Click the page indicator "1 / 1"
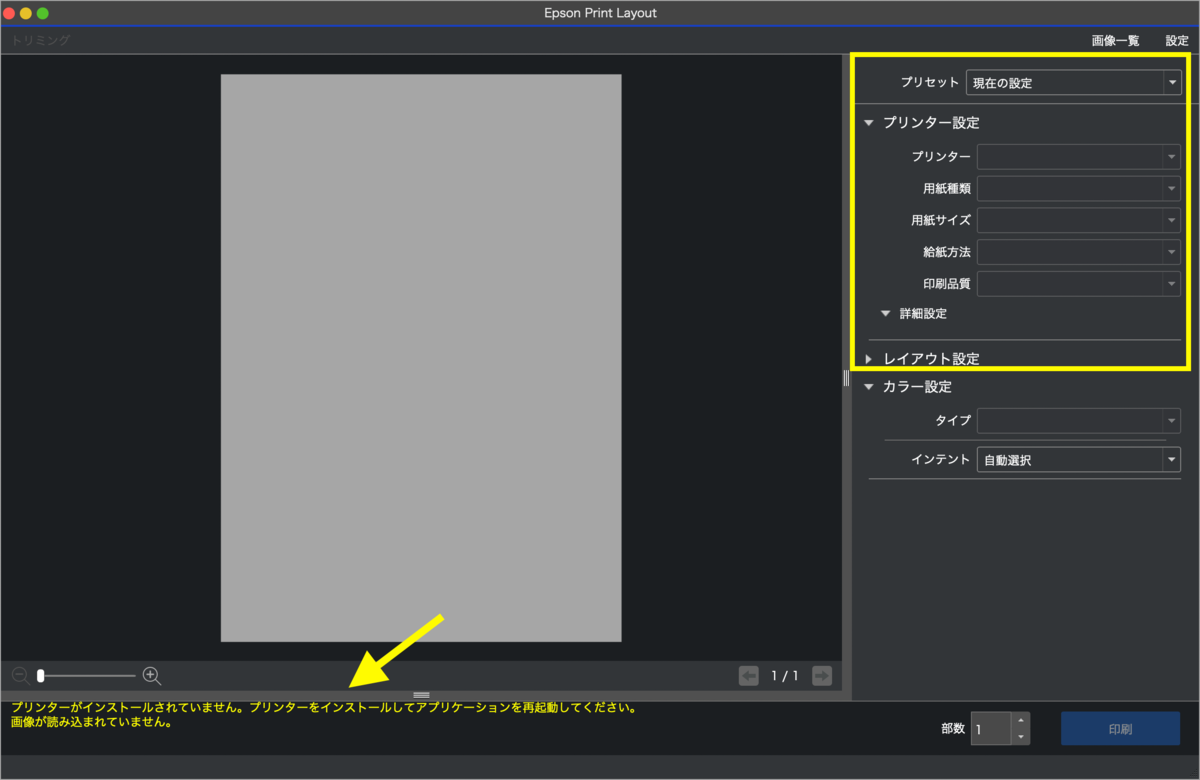 [785, 676]
